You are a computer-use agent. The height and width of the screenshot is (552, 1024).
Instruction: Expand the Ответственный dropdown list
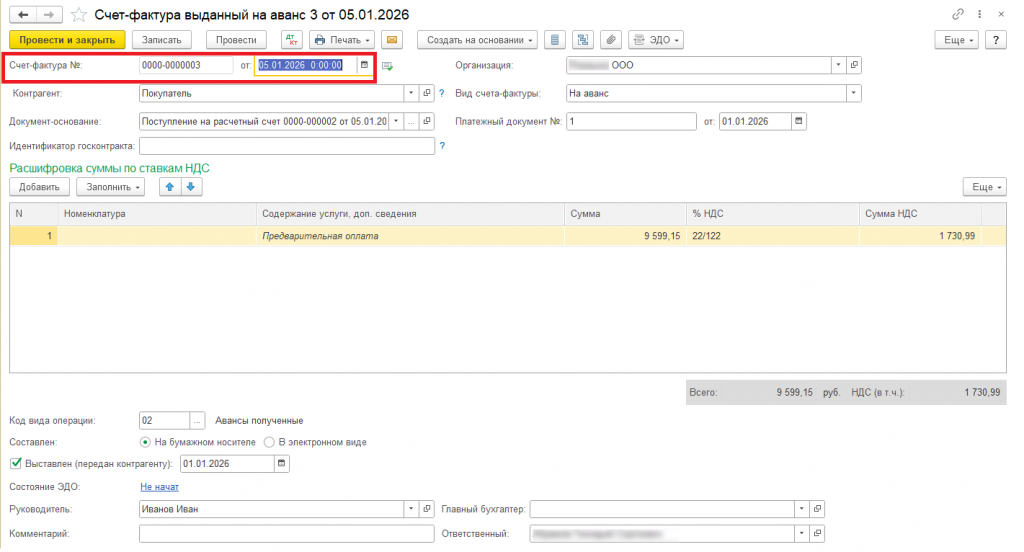[802, 533]
